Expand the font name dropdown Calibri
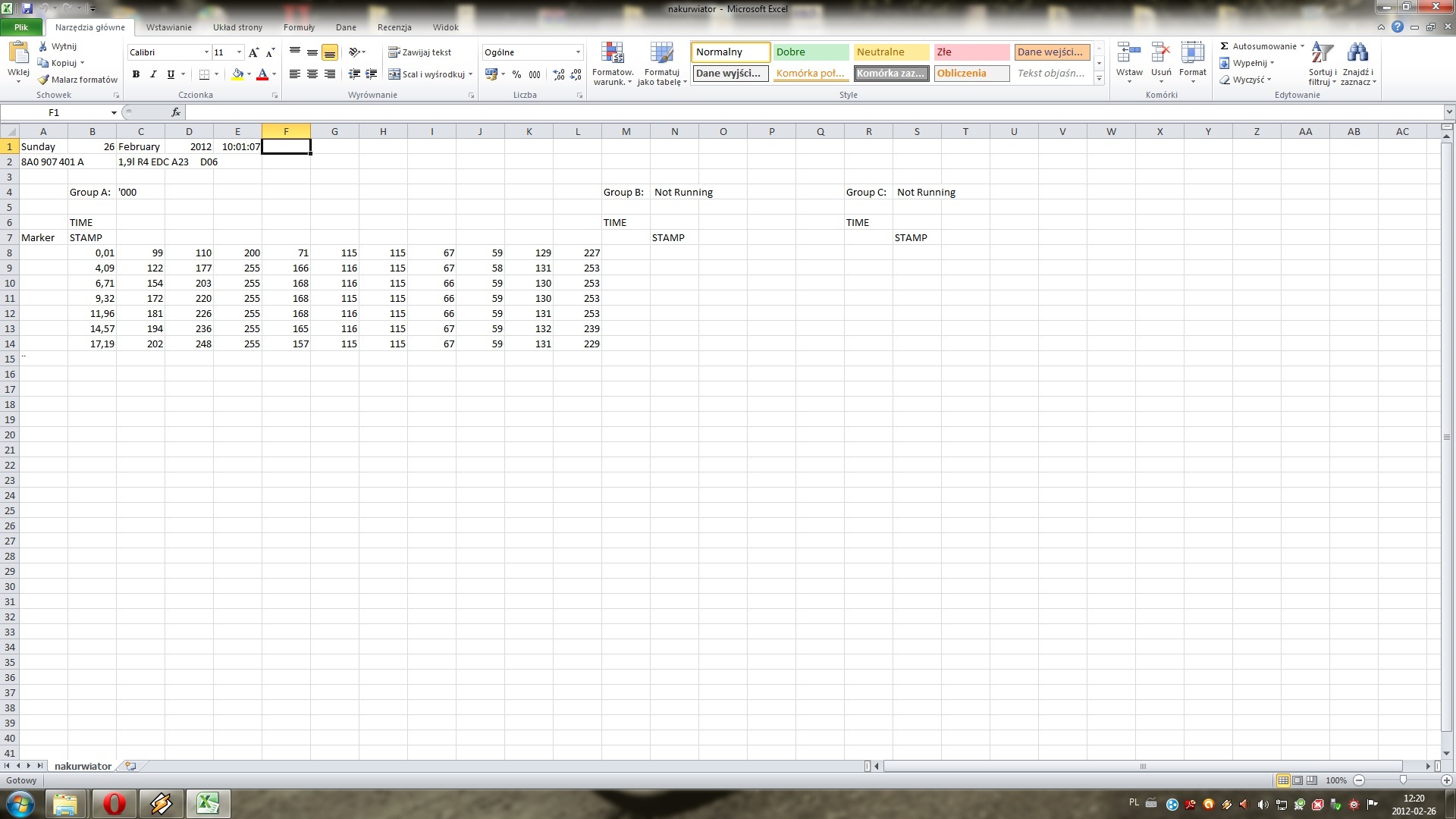The height and width of the screenshot is (819, 1456). (x=205, y=52)
